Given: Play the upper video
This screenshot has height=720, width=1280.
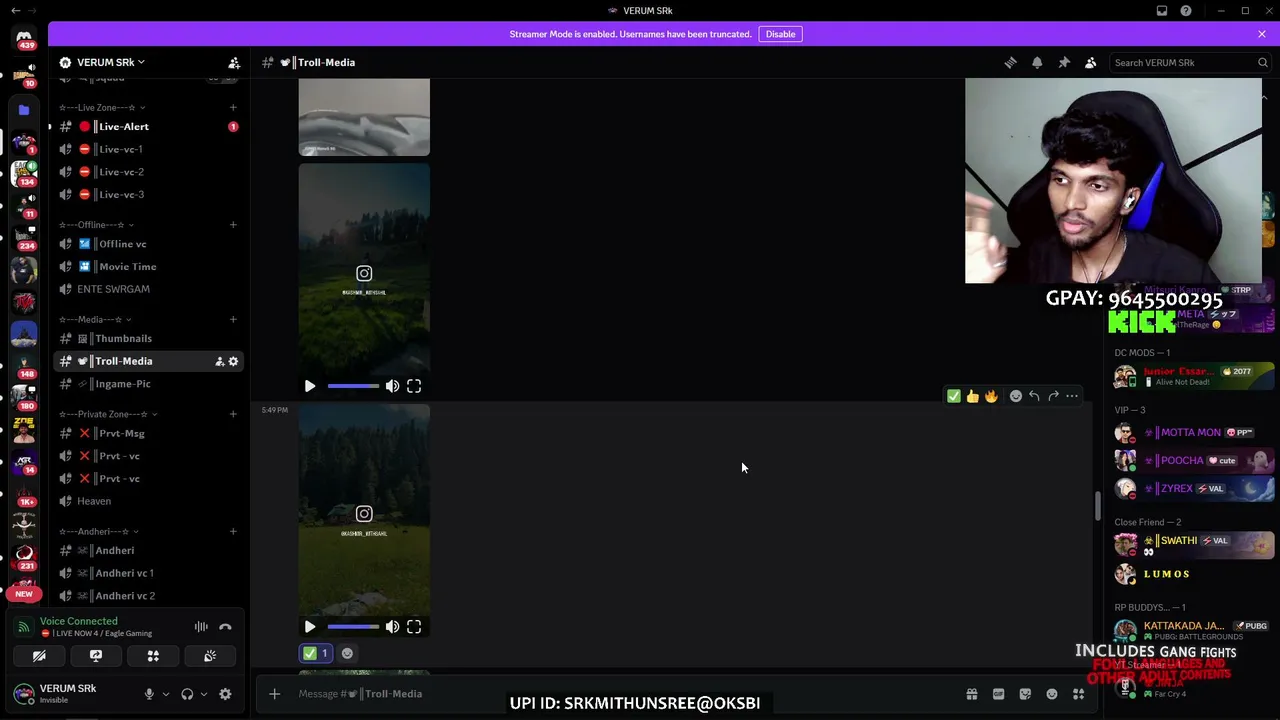Looking at the screenshot, I should tap(310, 386).
